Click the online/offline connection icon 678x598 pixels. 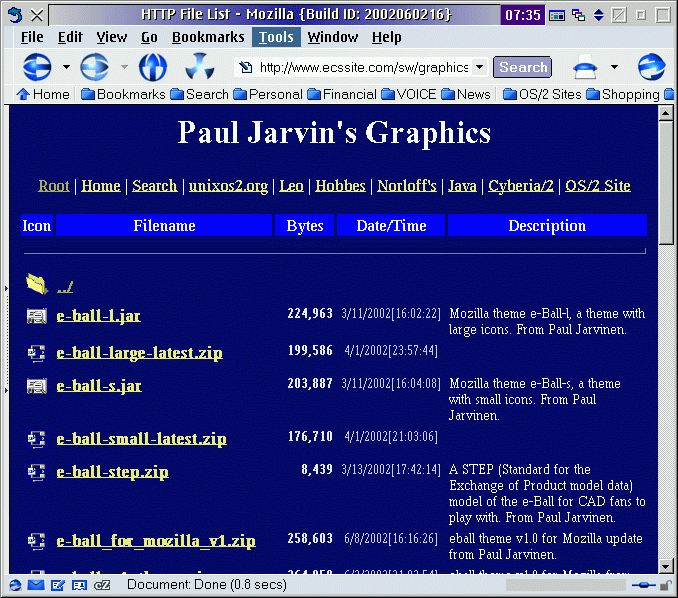pyautogui.click(x=643, y=585)
